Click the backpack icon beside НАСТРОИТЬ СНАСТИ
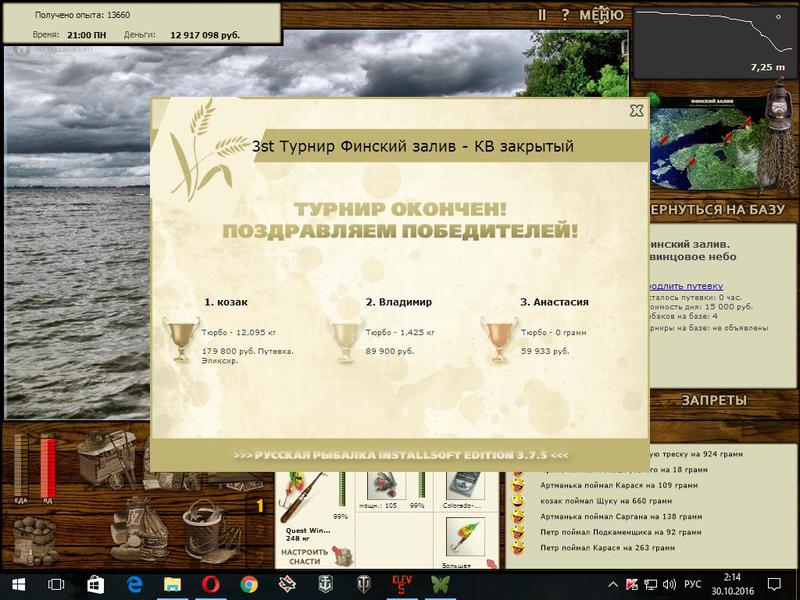The image size is (800, 600). click(x=343, y=556)
